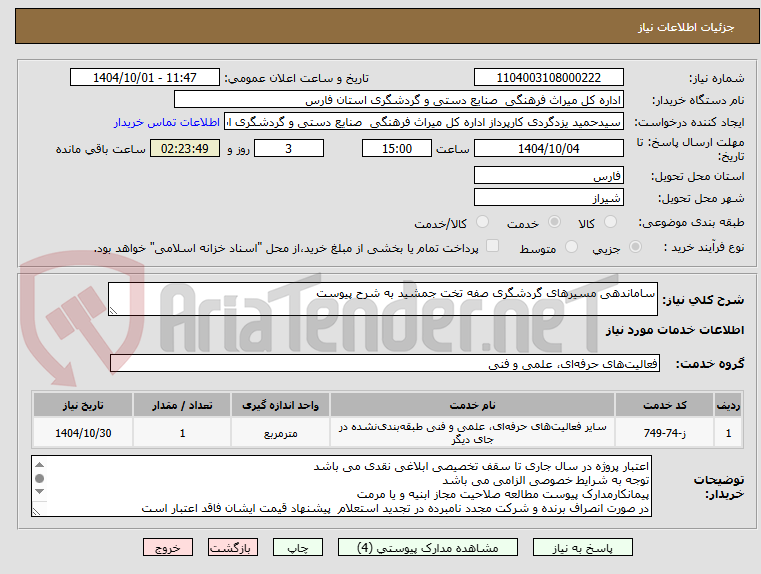This screenshot has width=761, height=574.
Task: Click the ردیف column header
Action: 728,405
